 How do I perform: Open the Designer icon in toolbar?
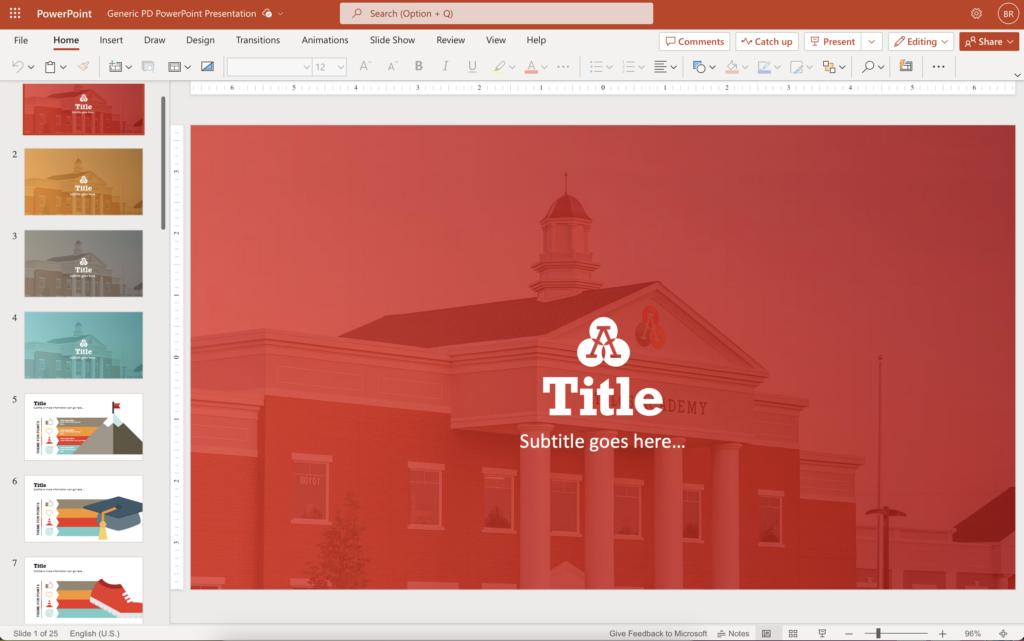[906, 66]
